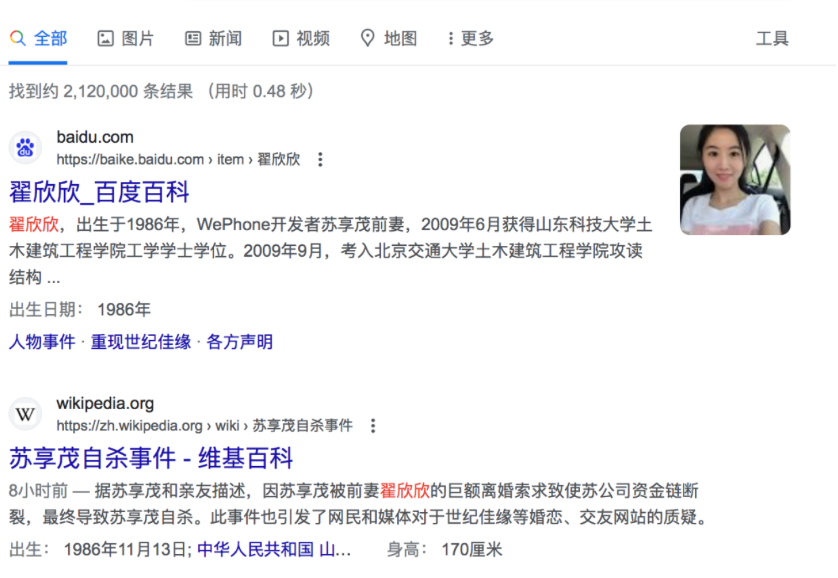The width and height of the screenshot is (838, 578).
Task: Follow the 人物事件 sitelink
Action: coord(42,341)
